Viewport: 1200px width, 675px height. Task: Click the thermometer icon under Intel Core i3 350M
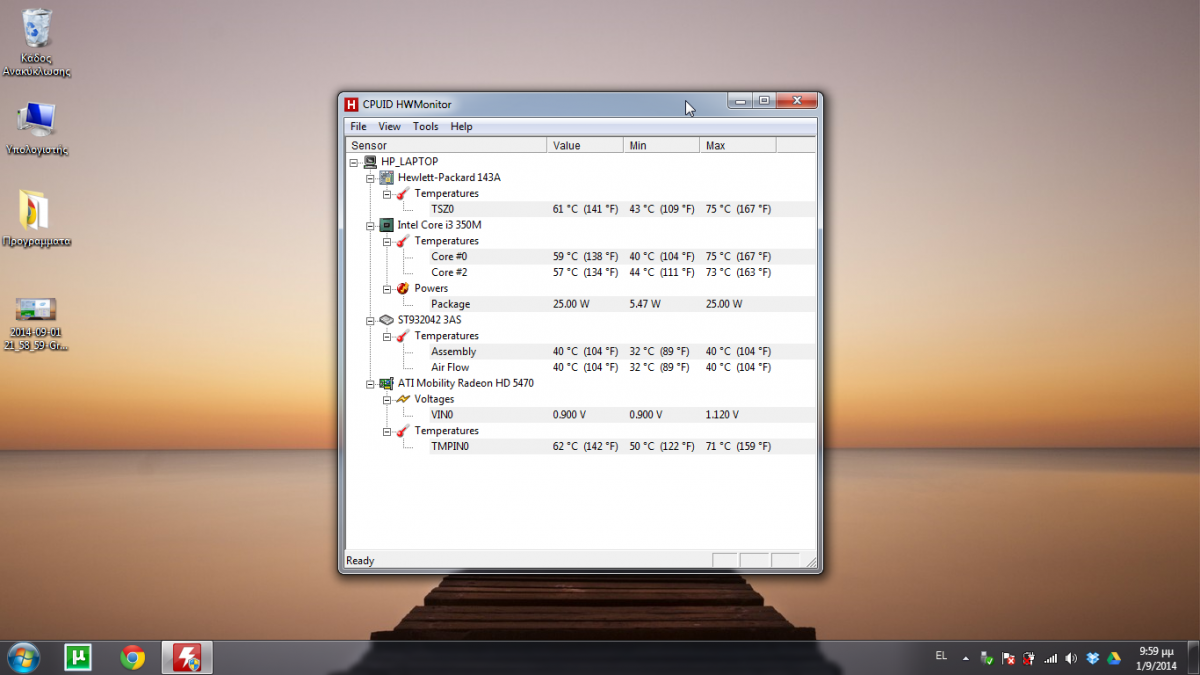403,241
